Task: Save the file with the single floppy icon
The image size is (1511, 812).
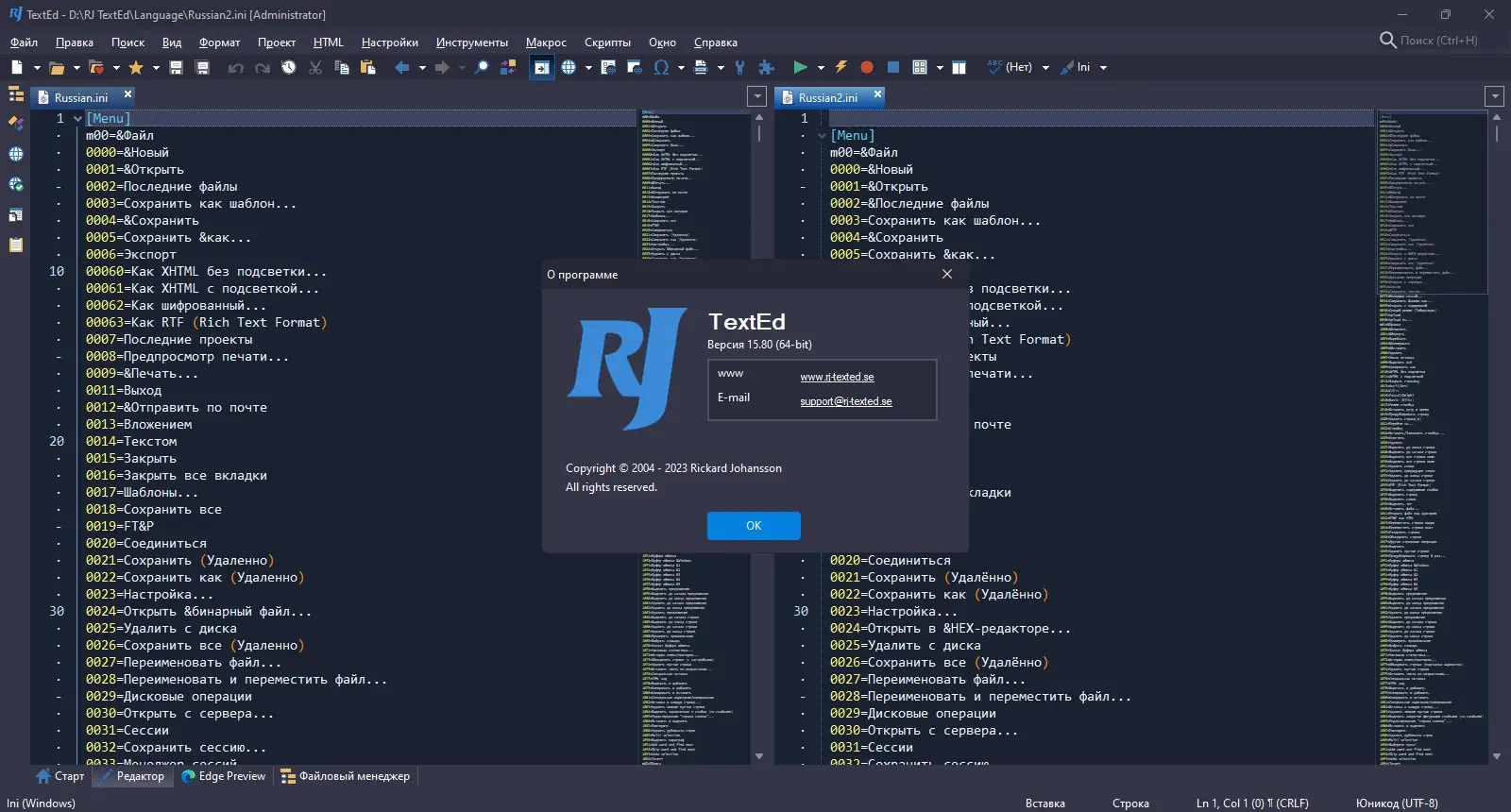Action: point(176,67)
